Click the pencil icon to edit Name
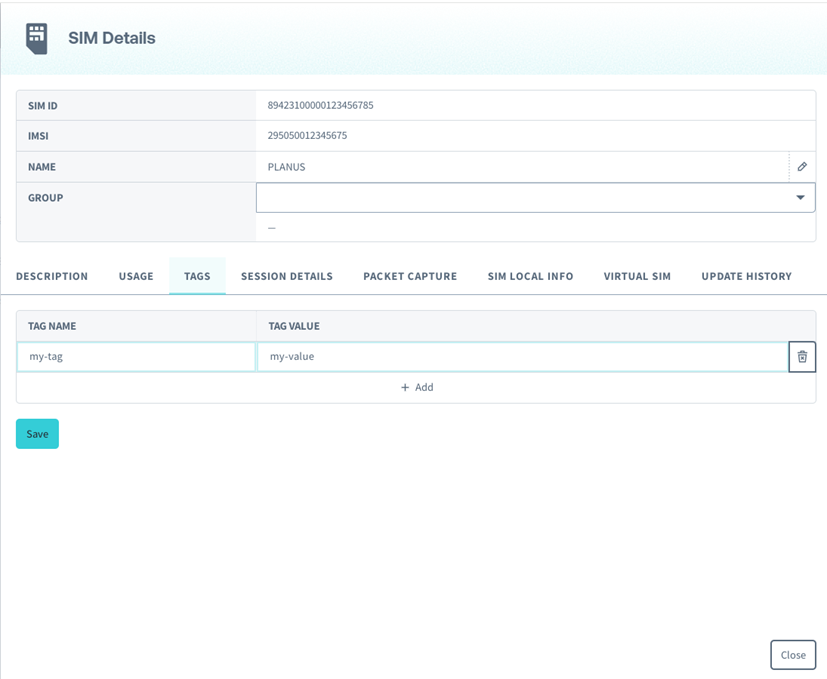Screen dimensions: 827x679 (802, 167)
